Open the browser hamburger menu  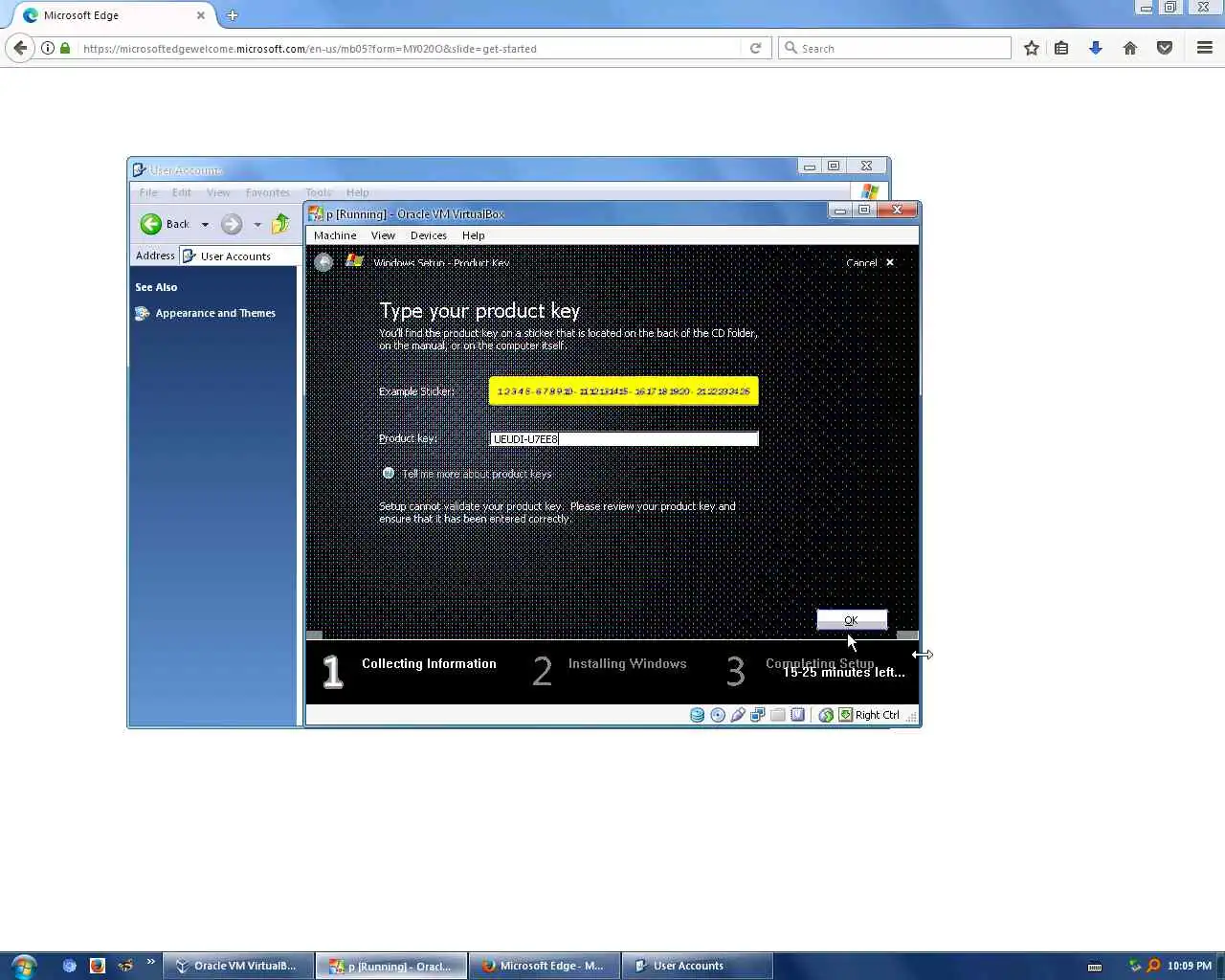[x=1205, y=48]
